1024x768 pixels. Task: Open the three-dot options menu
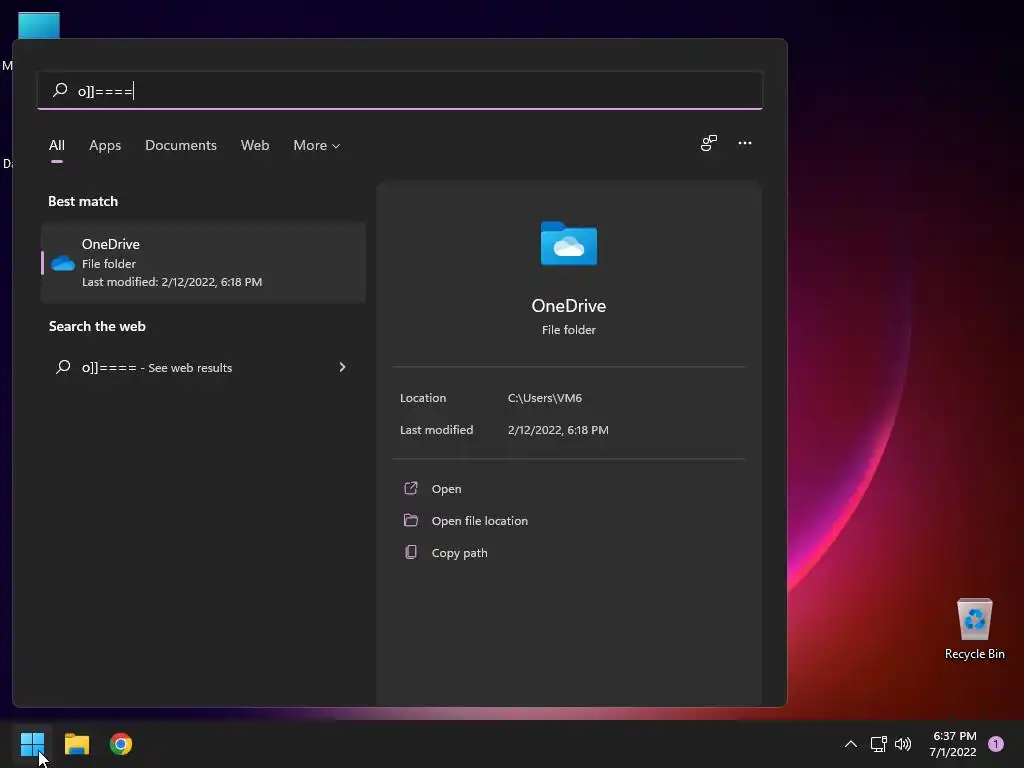point(744,143)
